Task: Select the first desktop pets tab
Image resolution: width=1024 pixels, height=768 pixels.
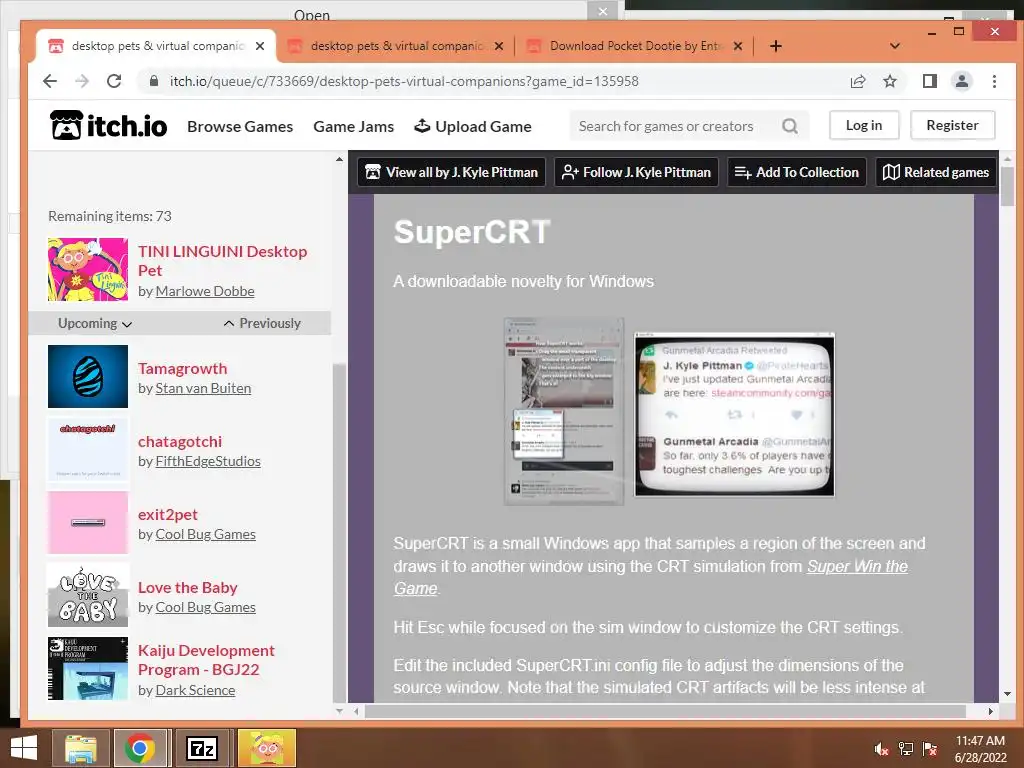Action: click(157, 46)
